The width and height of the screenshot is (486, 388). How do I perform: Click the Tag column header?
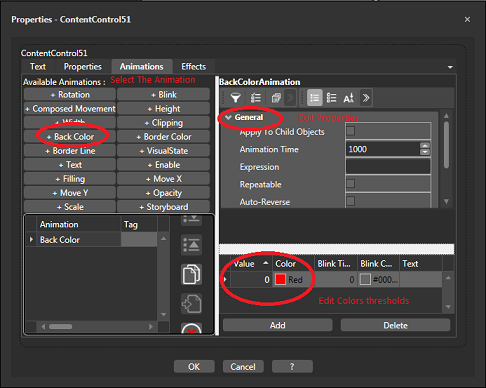pos(139,224)
